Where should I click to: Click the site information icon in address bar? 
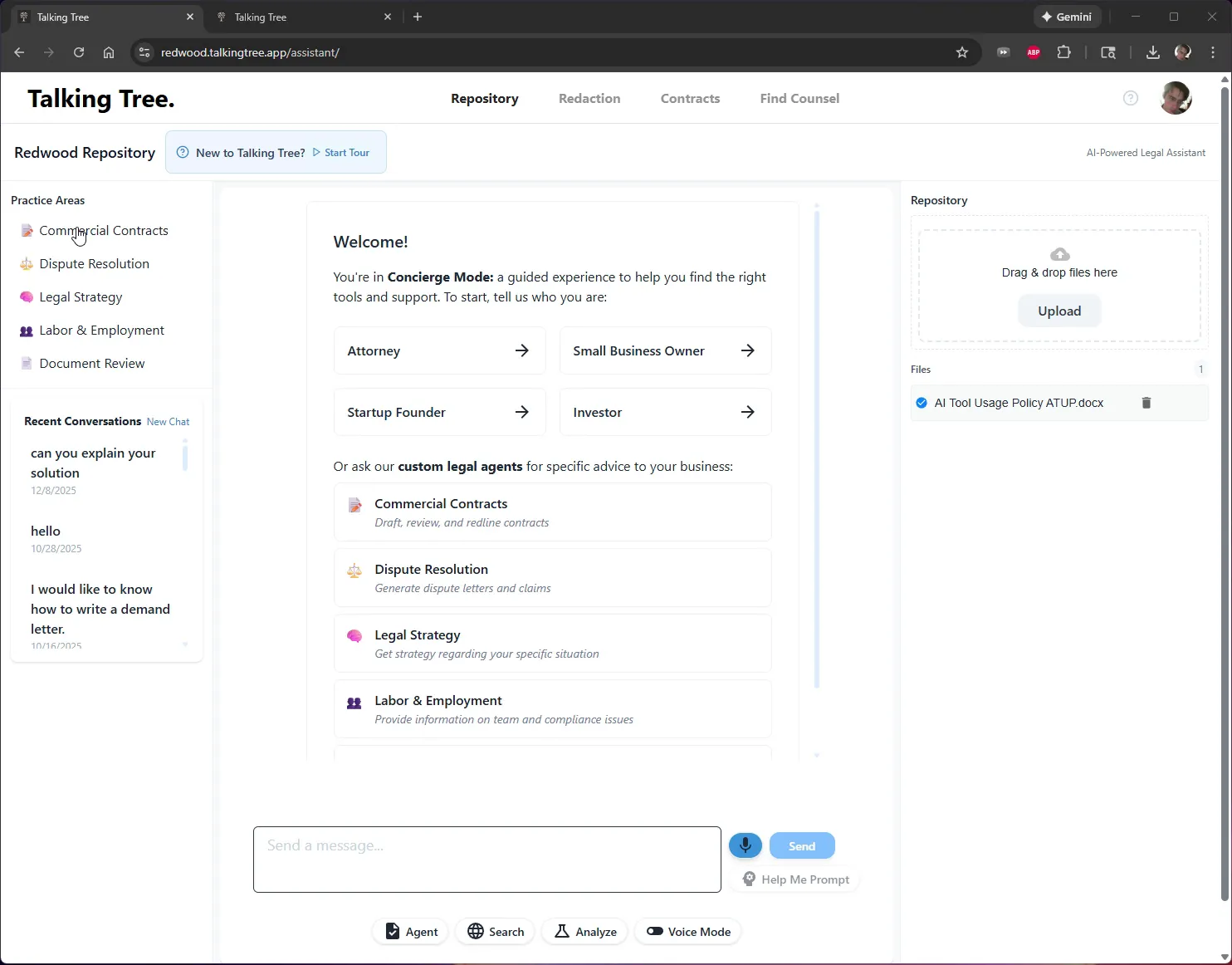click(x=144, y=52)
